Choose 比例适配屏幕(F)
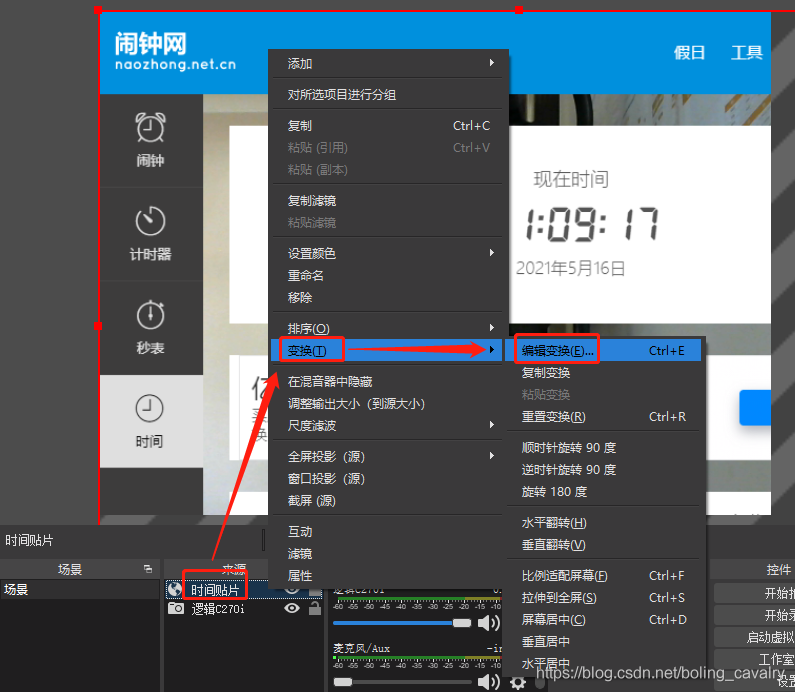 [603, 575]
